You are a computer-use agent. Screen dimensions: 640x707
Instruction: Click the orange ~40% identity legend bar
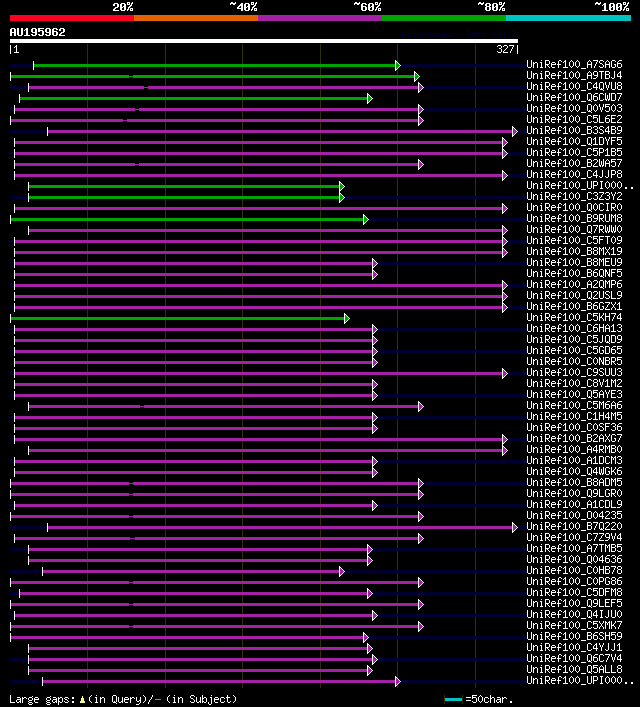click(x=196, y=18)
